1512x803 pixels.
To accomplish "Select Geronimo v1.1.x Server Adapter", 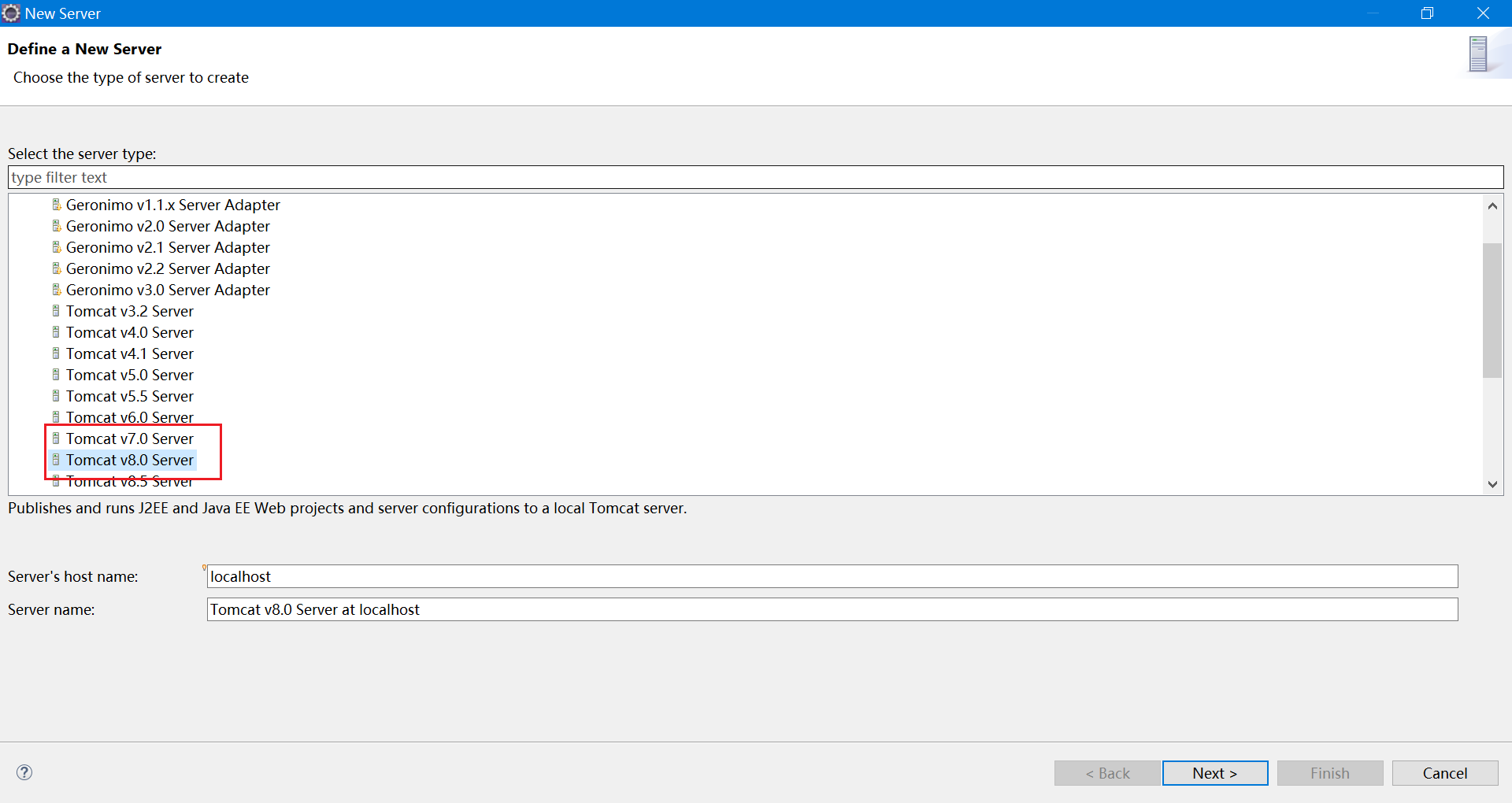I will tap(172, 205).
